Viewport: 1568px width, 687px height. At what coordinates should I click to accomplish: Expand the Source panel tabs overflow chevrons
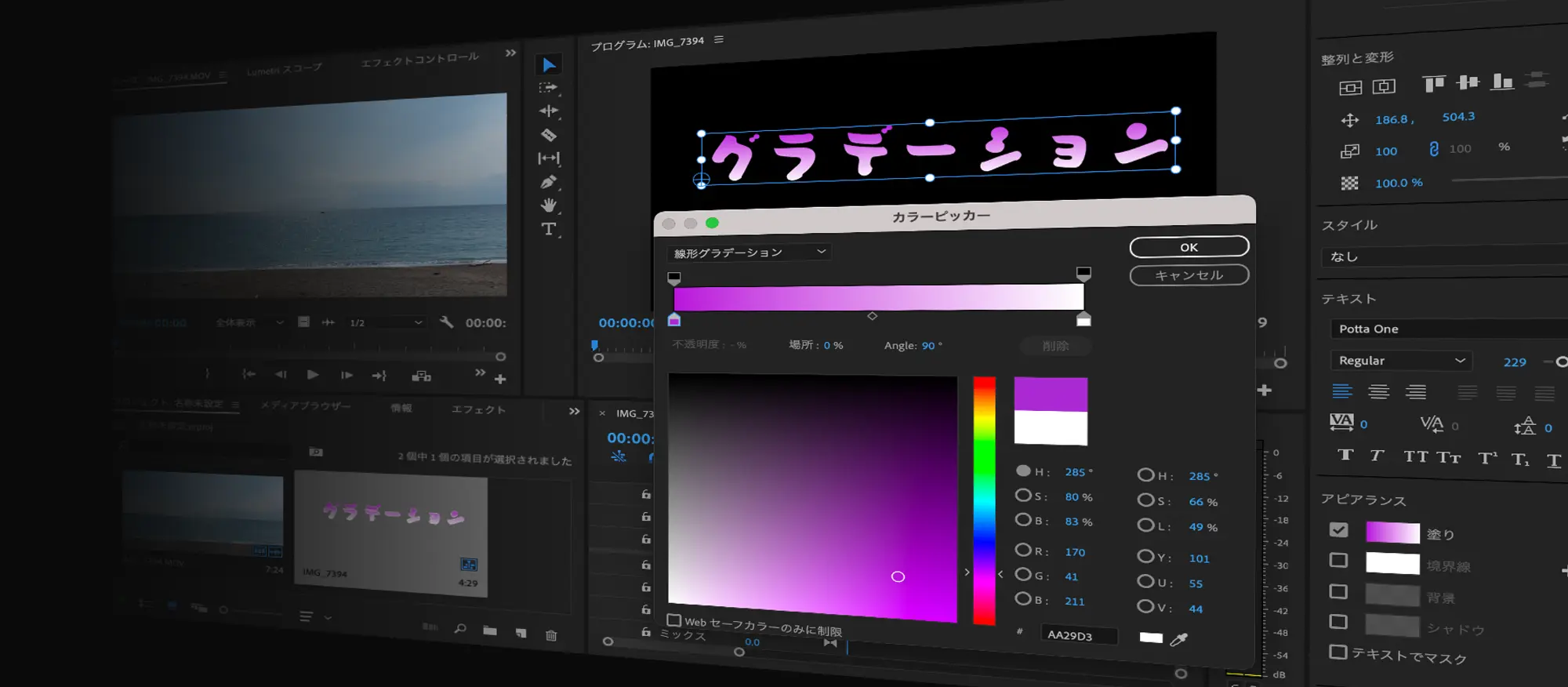511,53
